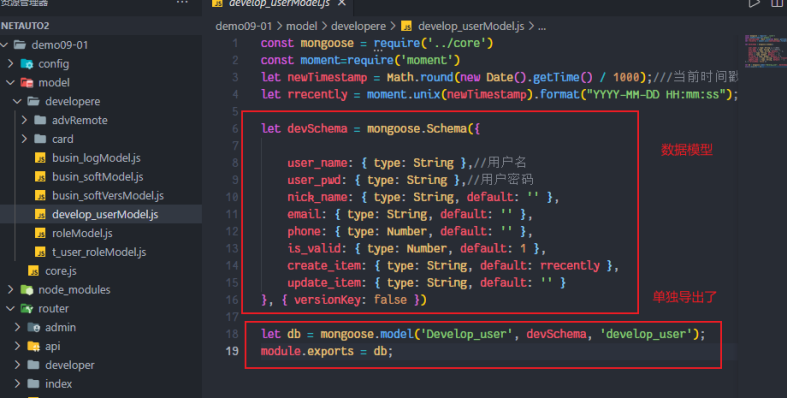Click line number 6 in gutter
787x398 pixels.
pyautogui.click(x=235, y=128)
